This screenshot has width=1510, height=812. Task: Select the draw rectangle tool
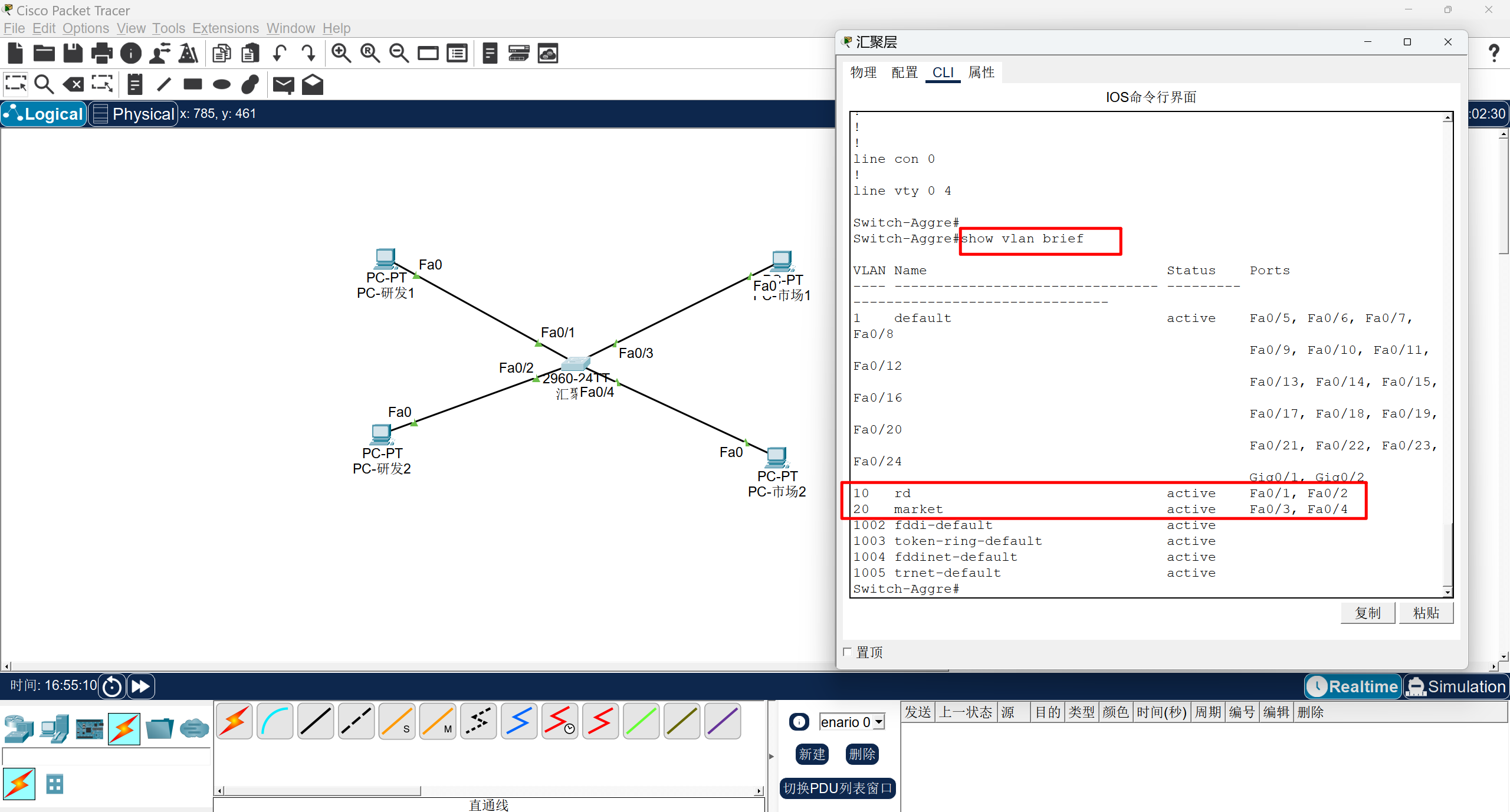[x=193, y=84]
